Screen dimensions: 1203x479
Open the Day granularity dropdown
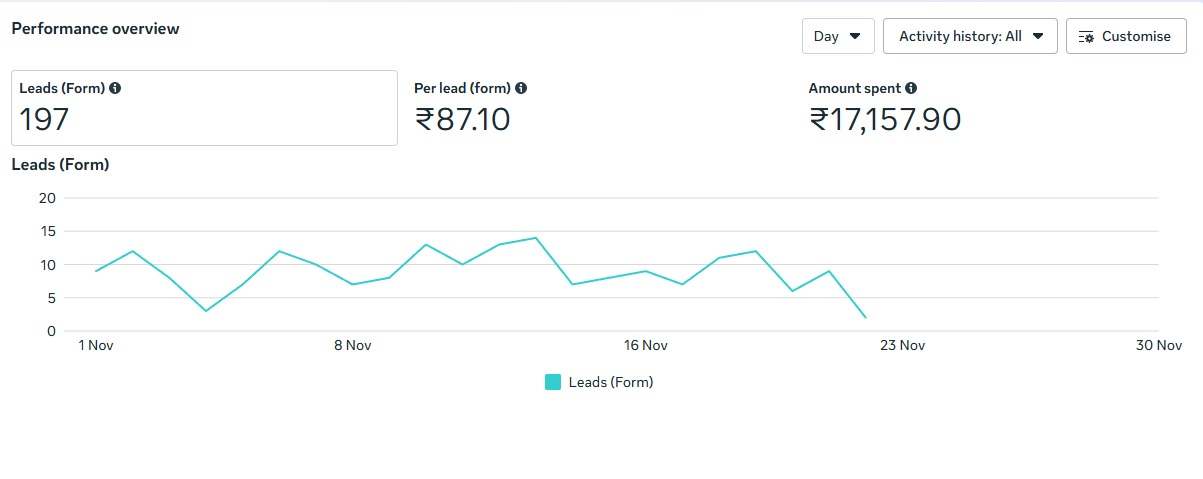(838, 36)
